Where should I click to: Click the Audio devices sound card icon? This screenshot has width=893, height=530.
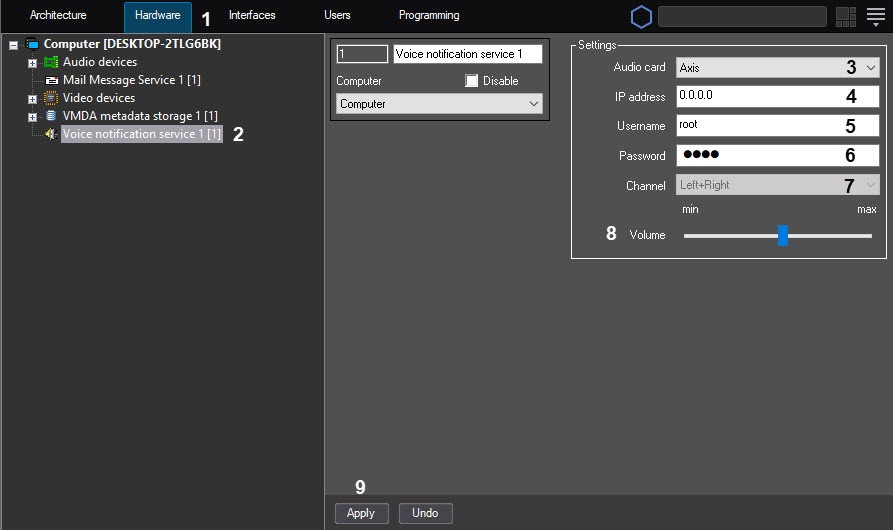coord(51,62)
